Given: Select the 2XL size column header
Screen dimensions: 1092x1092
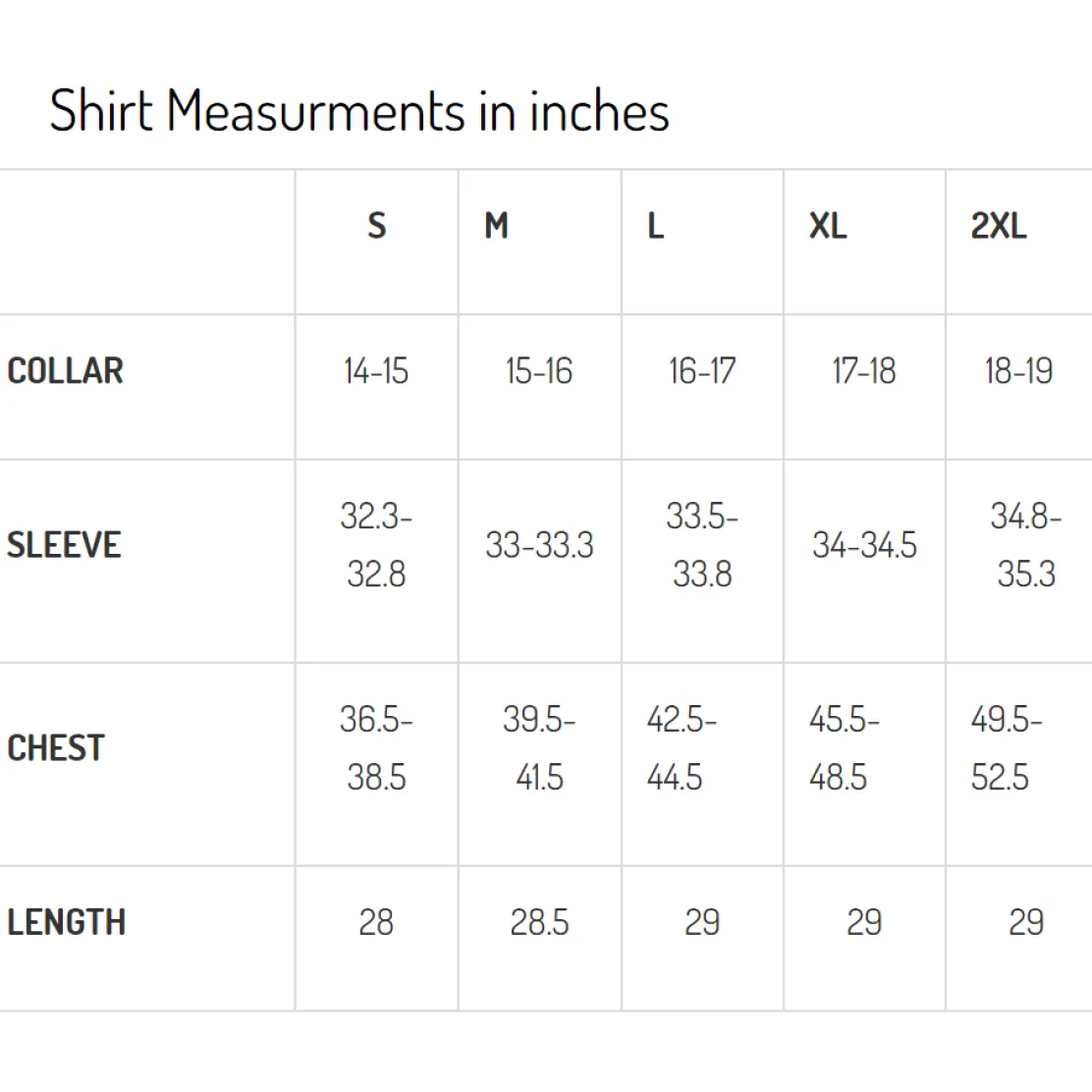Looking at the screenshot, I should [999, 226].
